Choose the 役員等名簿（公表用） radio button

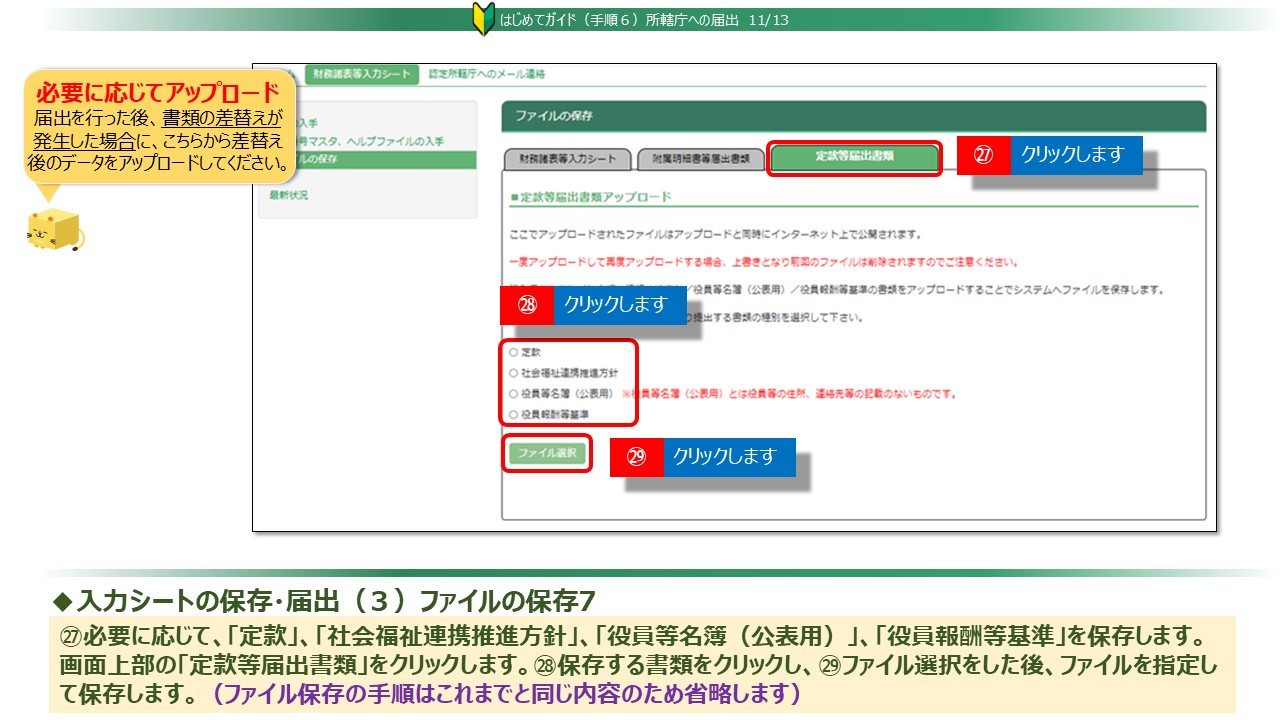click(x=514, y=394)
